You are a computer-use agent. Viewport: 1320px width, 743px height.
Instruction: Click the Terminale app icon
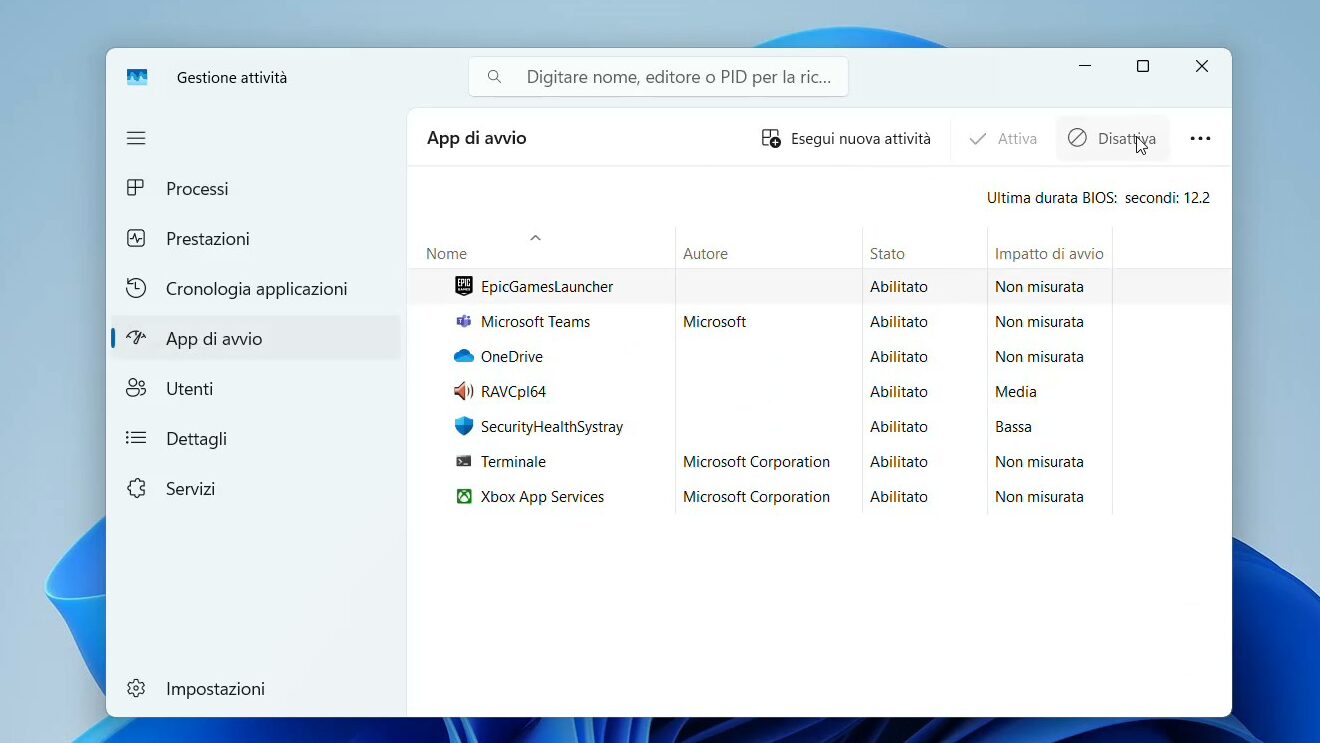[x=463, y=461]
